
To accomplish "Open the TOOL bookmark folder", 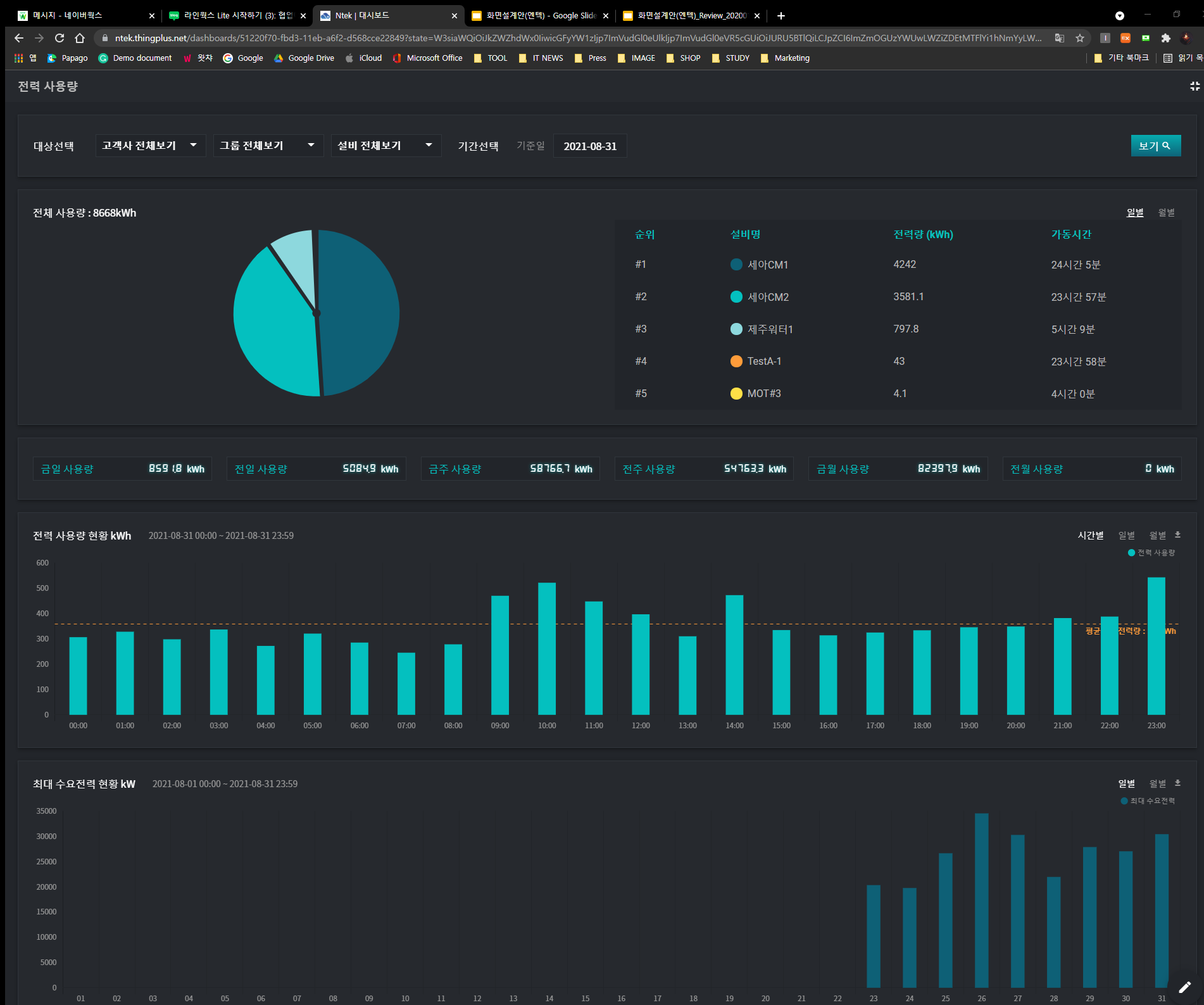I will pyautogui.click(x=491, y=58).
